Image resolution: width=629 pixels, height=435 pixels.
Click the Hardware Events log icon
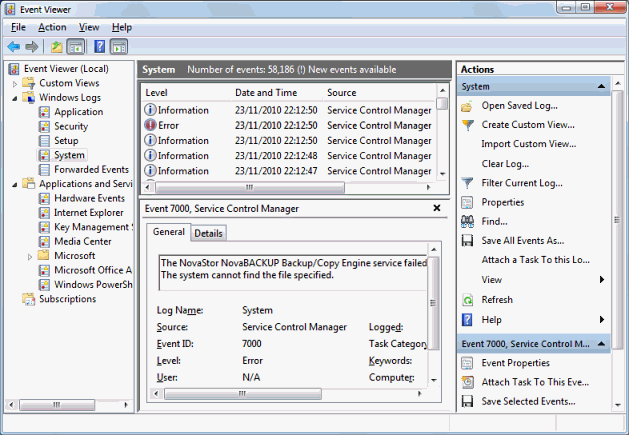point(44,199)
